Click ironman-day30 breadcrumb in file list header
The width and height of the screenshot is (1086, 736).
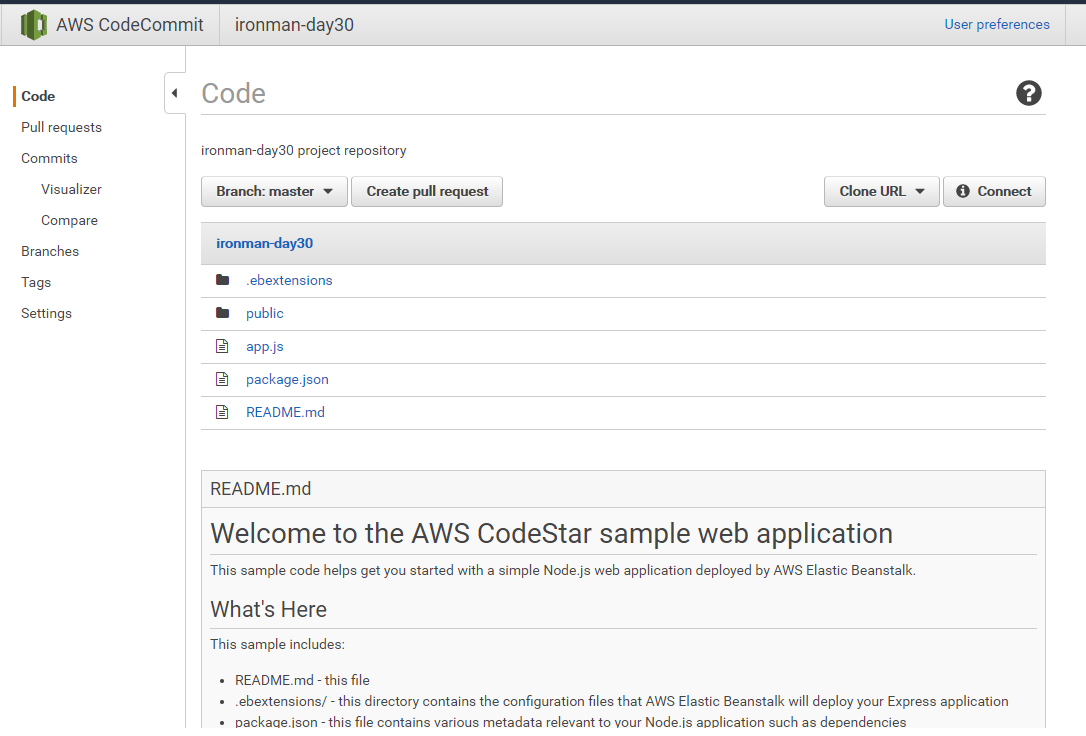265,243
